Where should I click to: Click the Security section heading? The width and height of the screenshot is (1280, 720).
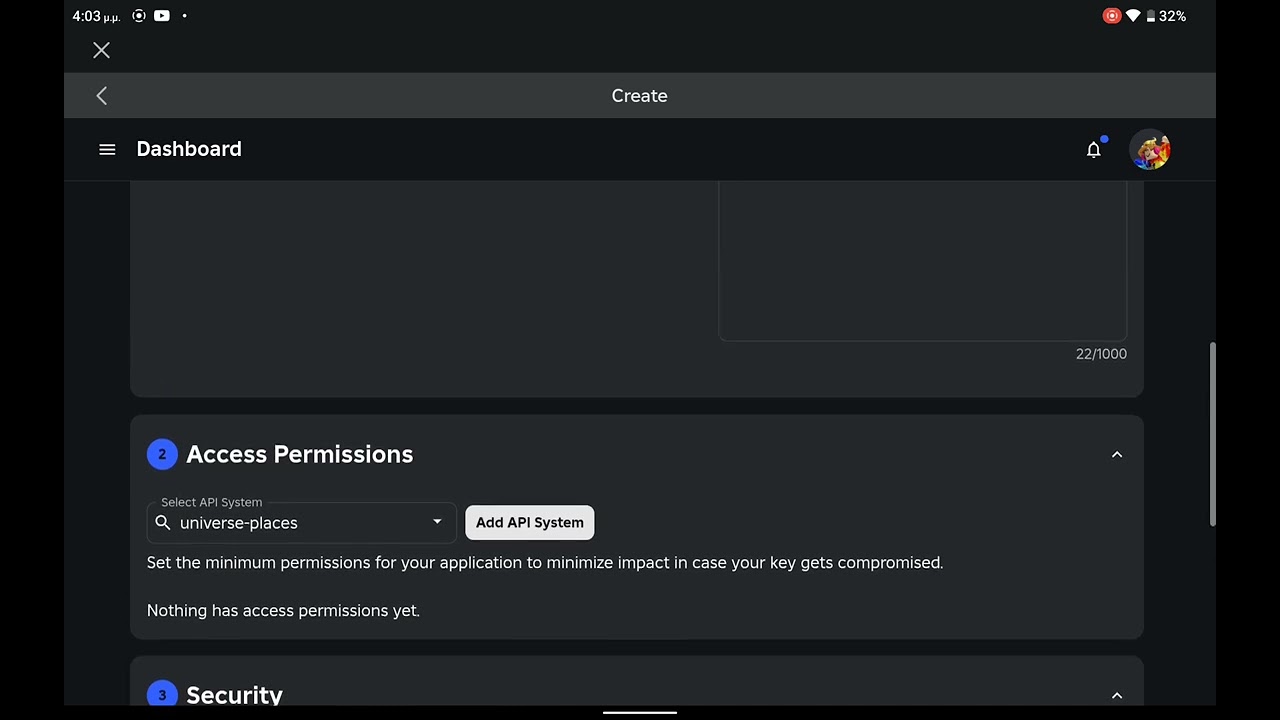click(234, 695)
